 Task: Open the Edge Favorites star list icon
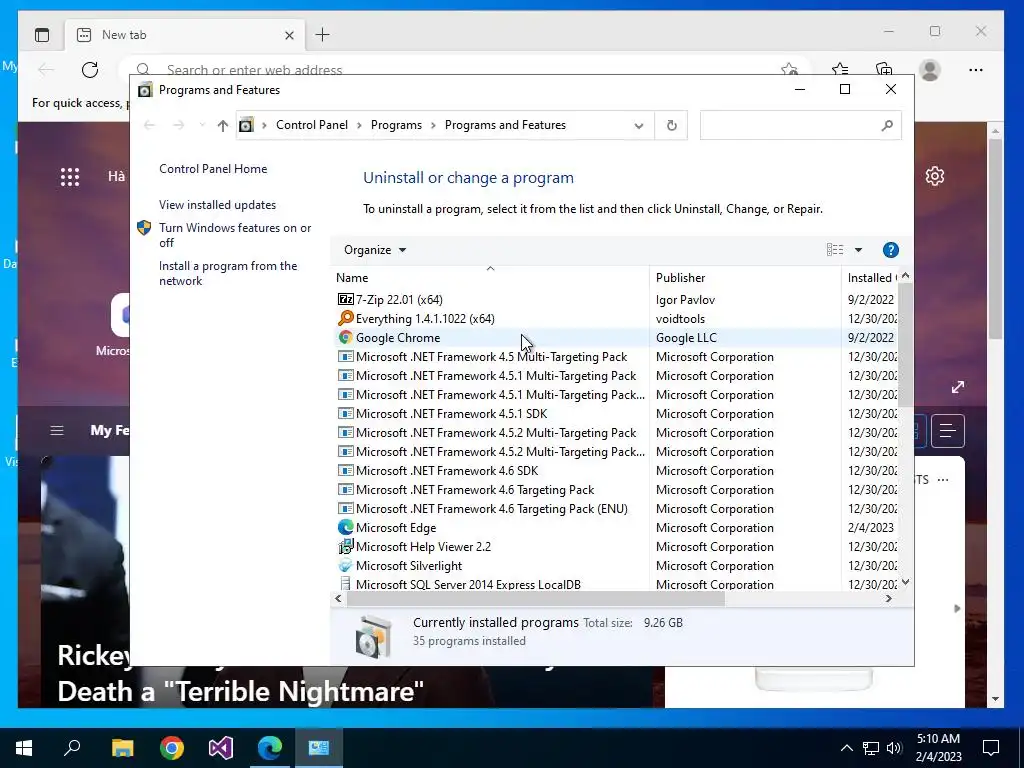pyautogui.click(x=840, y=70)
